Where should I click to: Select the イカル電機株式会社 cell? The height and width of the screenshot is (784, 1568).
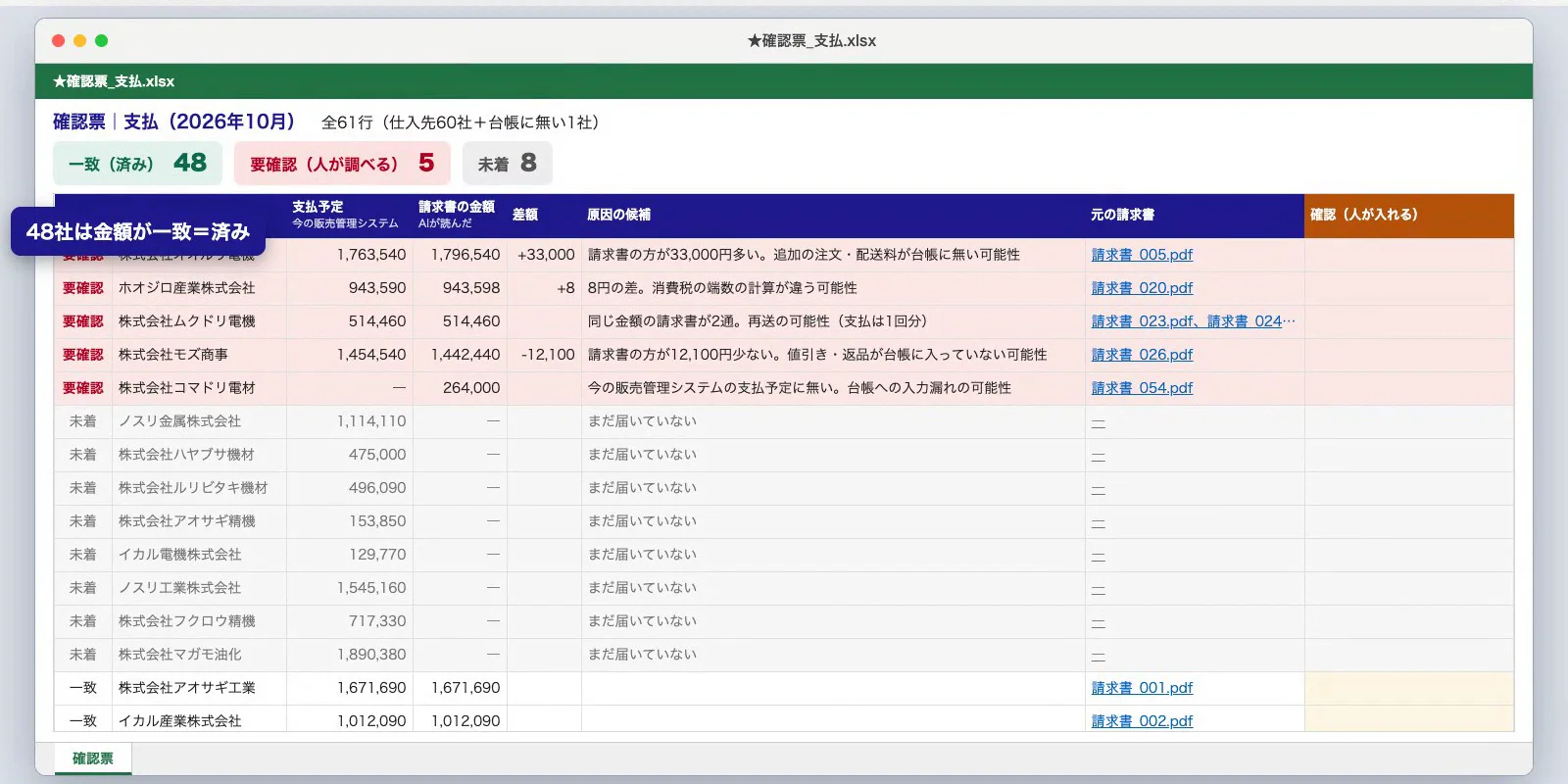click(199, 555)
